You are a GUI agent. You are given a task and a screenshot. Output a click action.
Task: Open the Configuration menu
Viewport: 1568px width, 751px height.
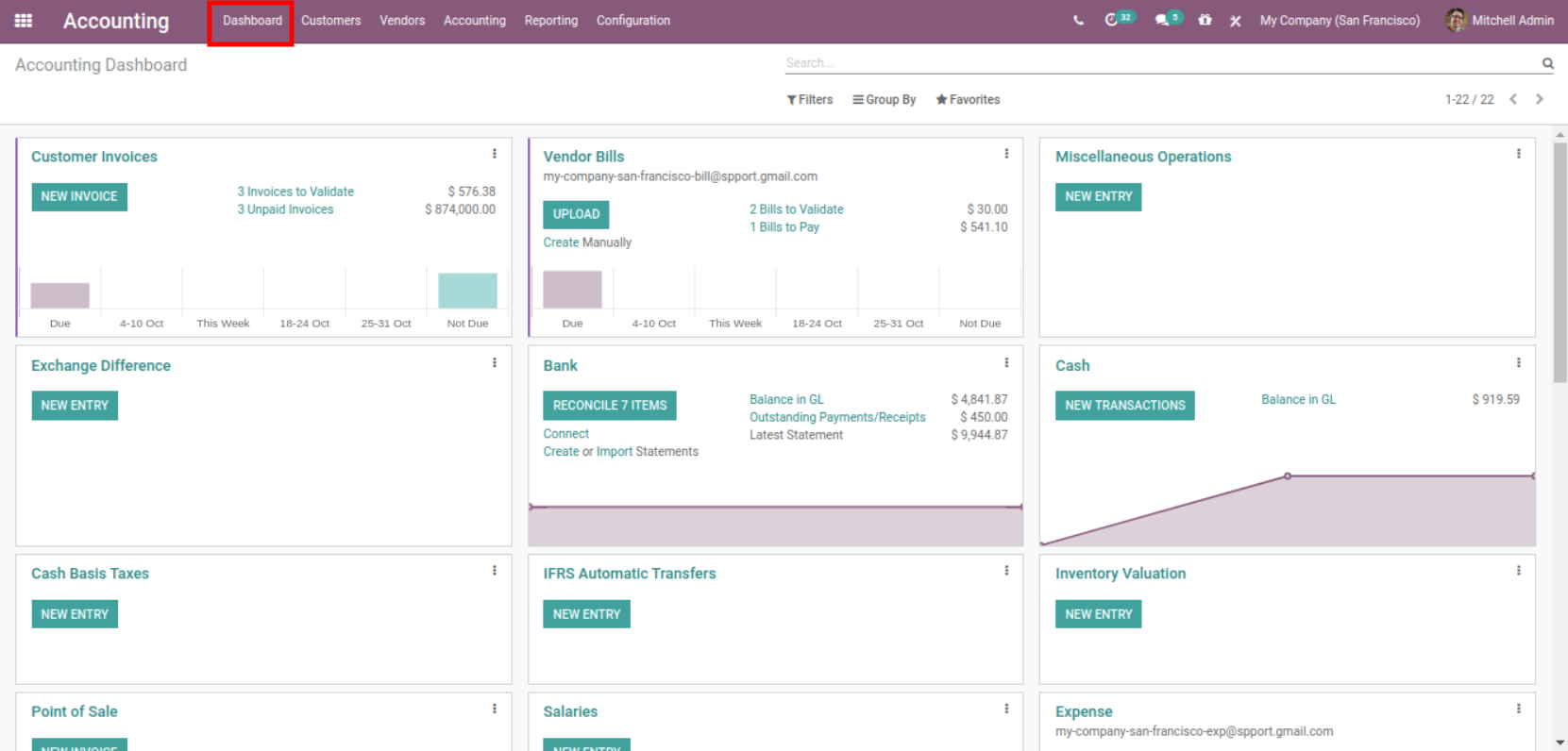(x=632, y=21)
